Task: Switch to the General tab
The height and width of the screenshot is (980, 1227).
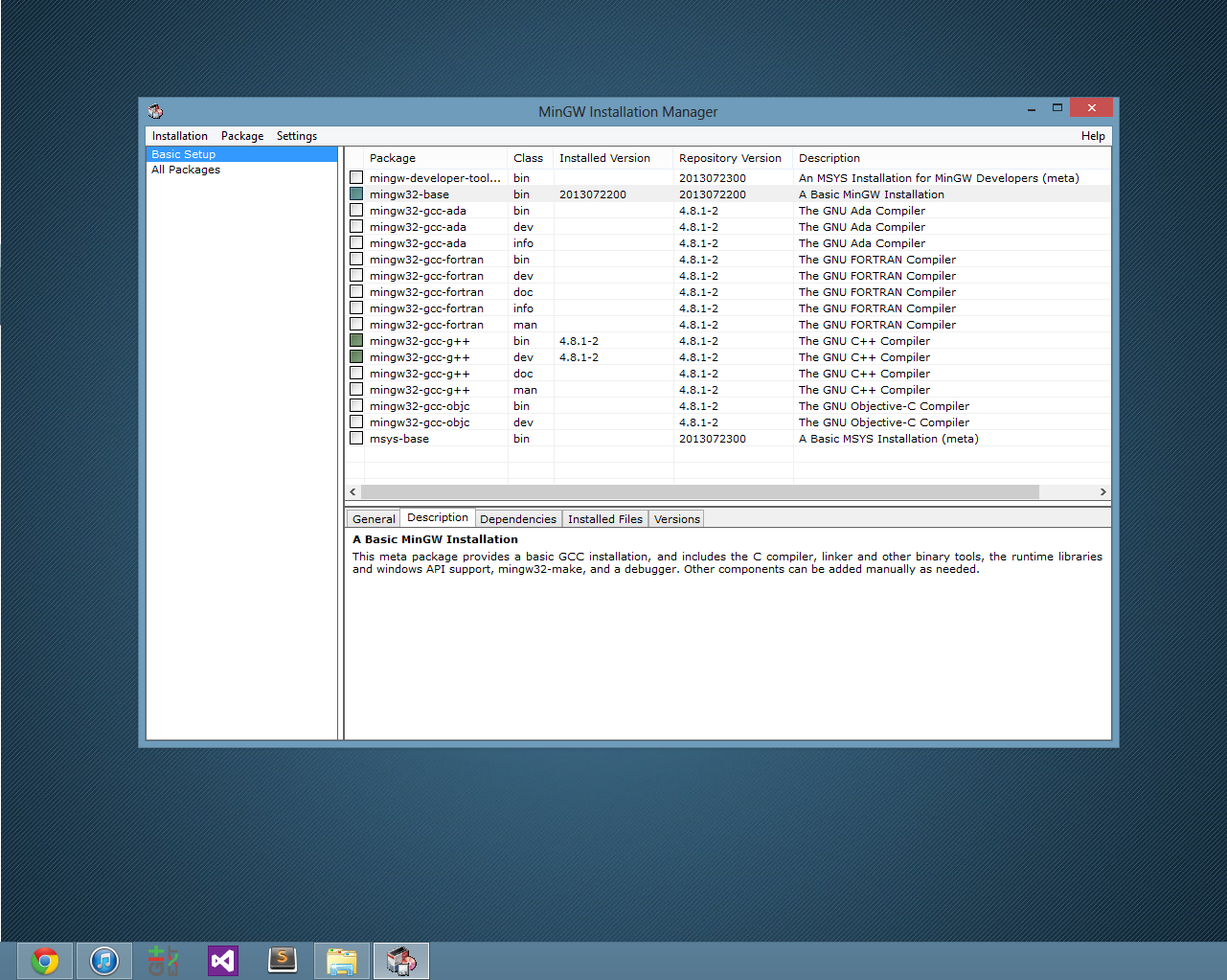Action: click(x=374, y=519)
